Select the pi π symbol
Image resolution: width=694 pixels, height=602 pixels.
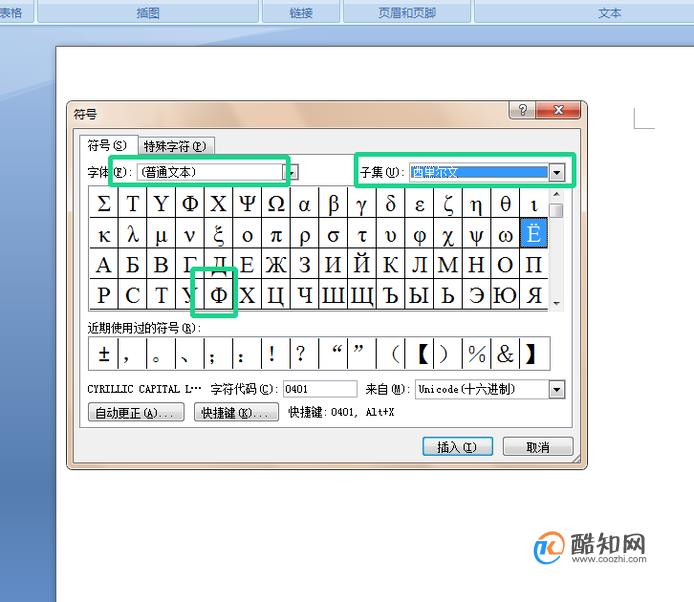click(x=276, y=233)
